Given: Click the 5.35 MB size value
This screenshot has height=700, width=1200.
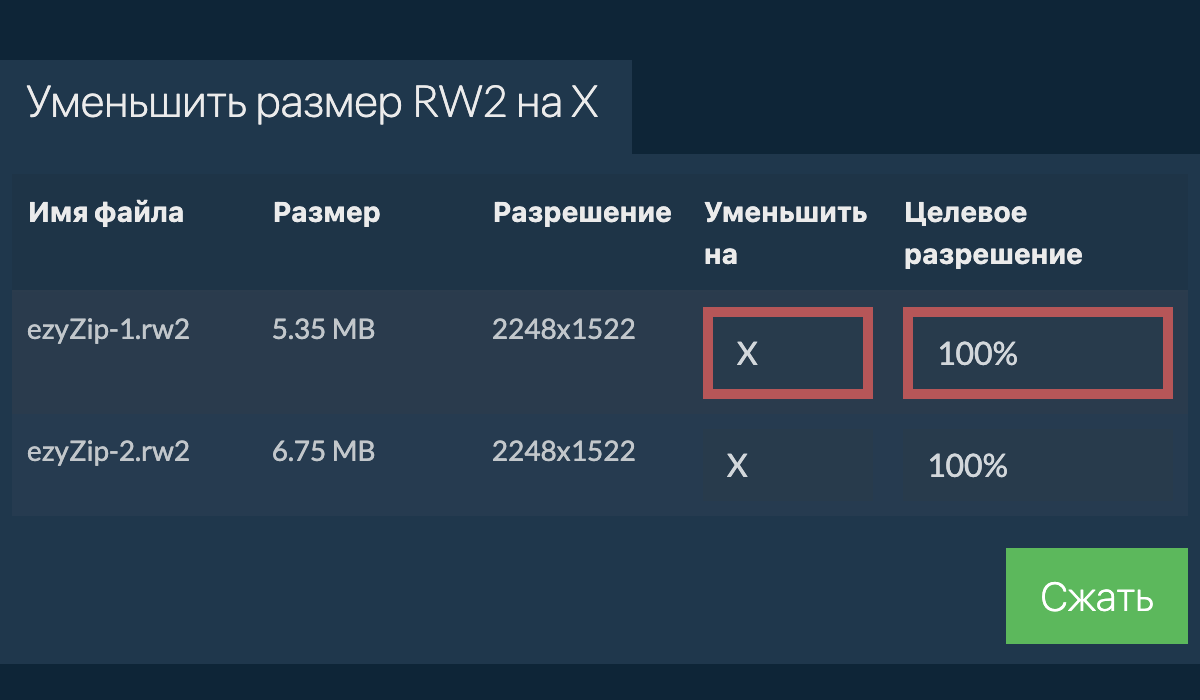Looking at the screenshot, I should click(x=324, y=329).
